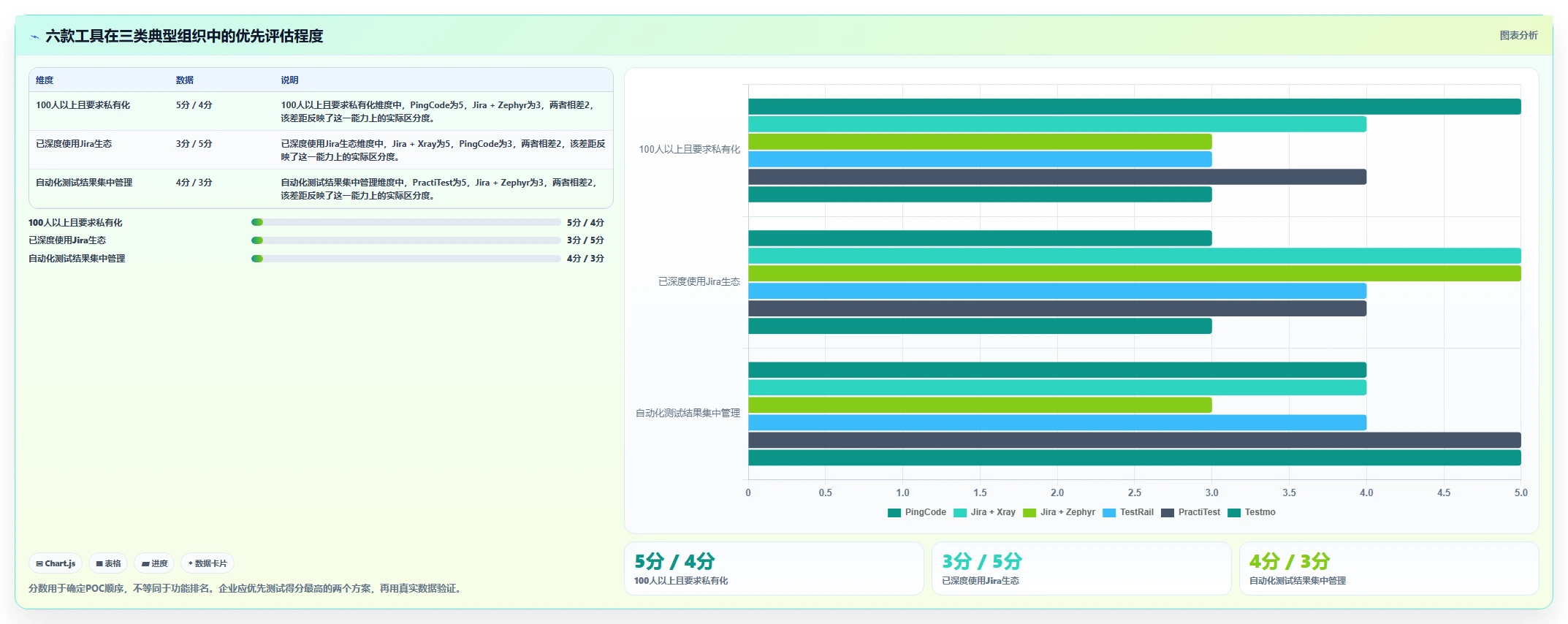The image size is (1568, 624).
Task: Click the 数据 column header
Action: coord(185,80)
